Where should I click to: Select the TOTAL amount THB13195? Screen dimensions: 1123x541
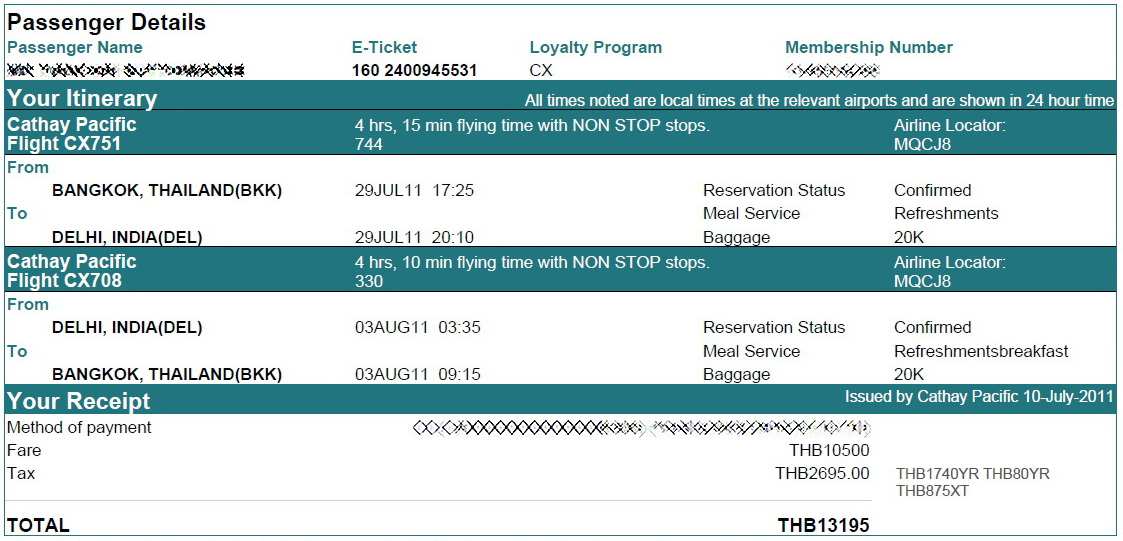pyautogui.click(x=824, y=525)
